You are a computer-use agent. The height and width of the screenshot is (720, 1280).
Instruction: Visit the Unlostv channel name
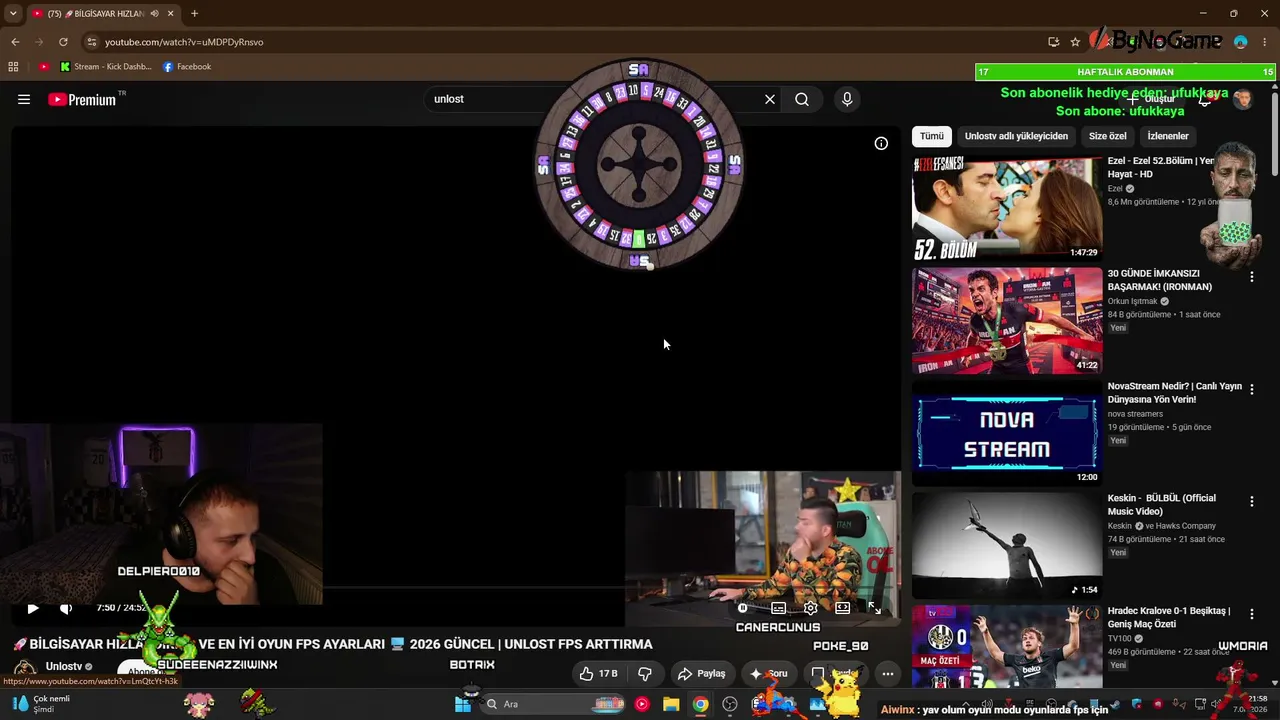pyautogui.click(x=64, y=667)
